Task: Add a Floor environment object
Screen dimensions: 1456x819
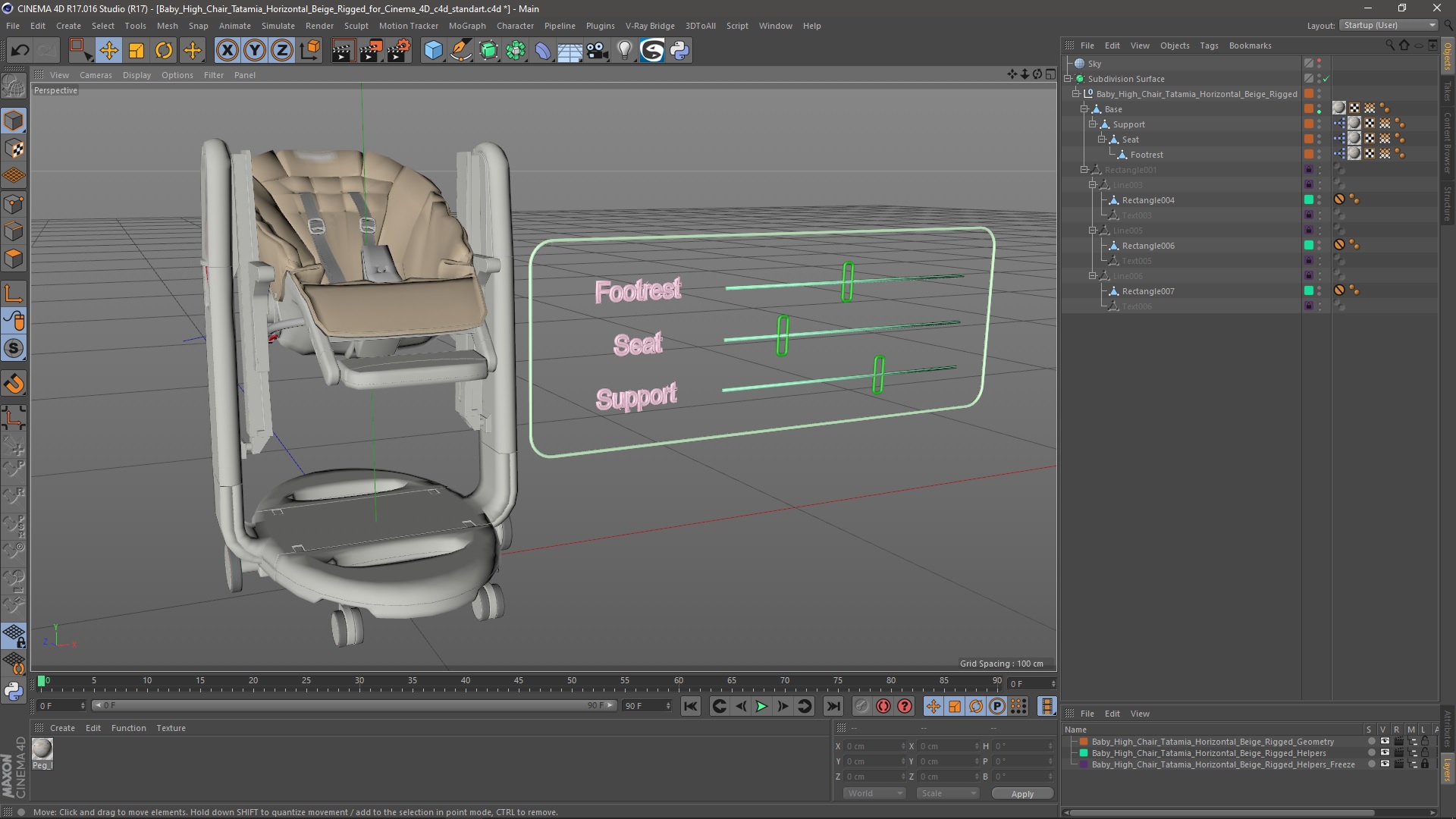Action: coord(570,51)
